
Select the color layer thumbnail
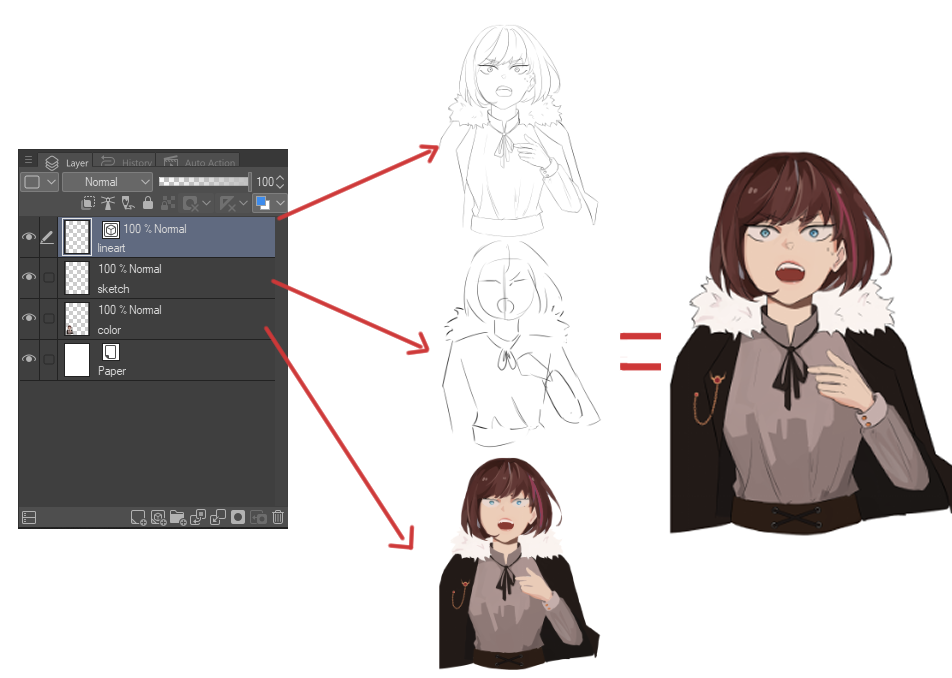click(75, 319)
